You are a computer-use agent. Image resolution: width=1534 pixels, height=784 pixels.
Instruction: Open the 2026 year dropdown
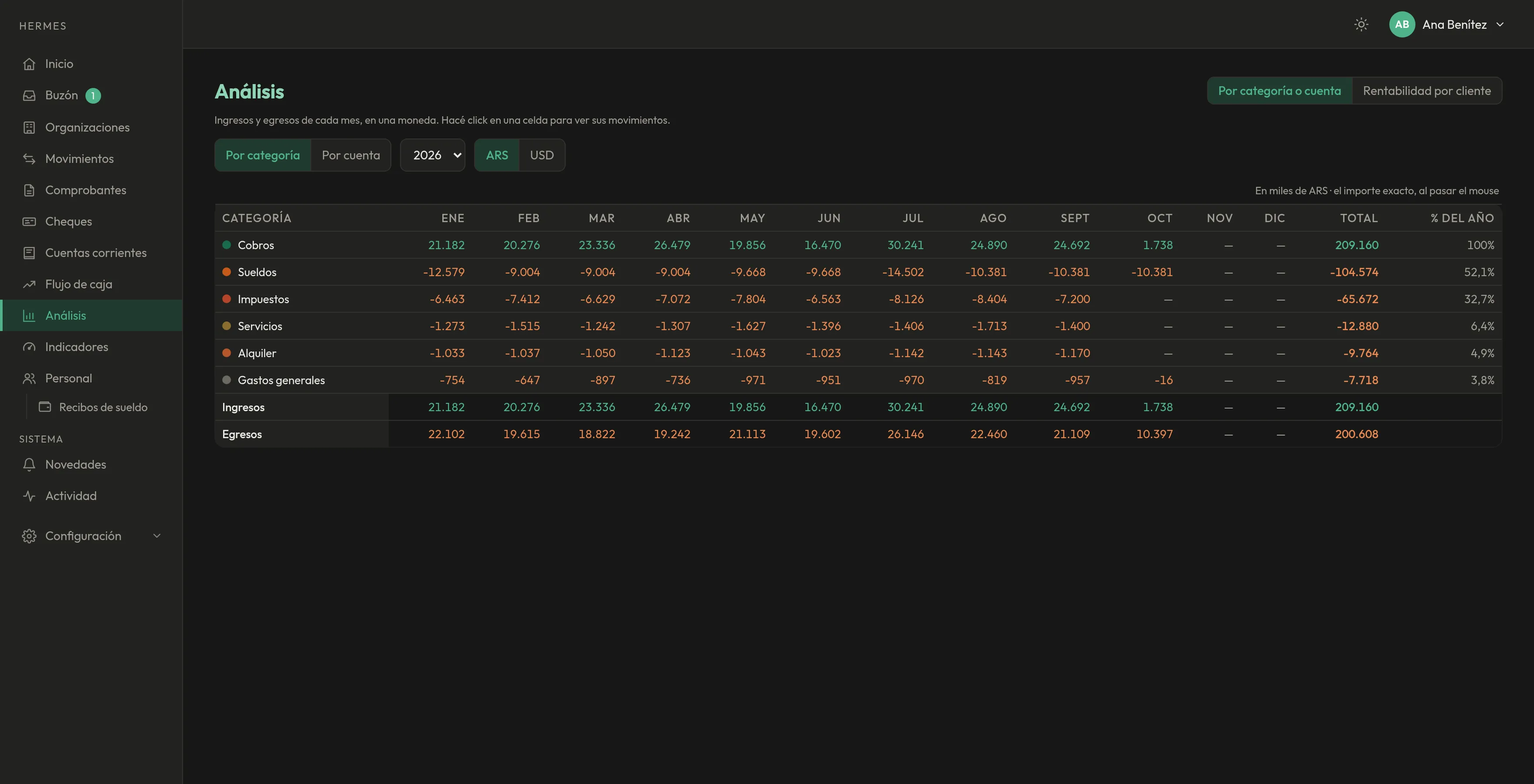(x=432, y=155)
